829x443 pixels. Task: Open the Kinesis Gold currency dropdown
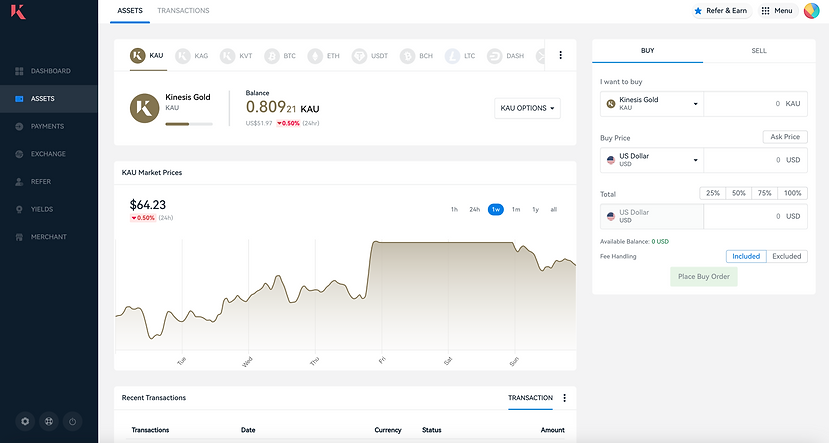(x=652, y=103)
